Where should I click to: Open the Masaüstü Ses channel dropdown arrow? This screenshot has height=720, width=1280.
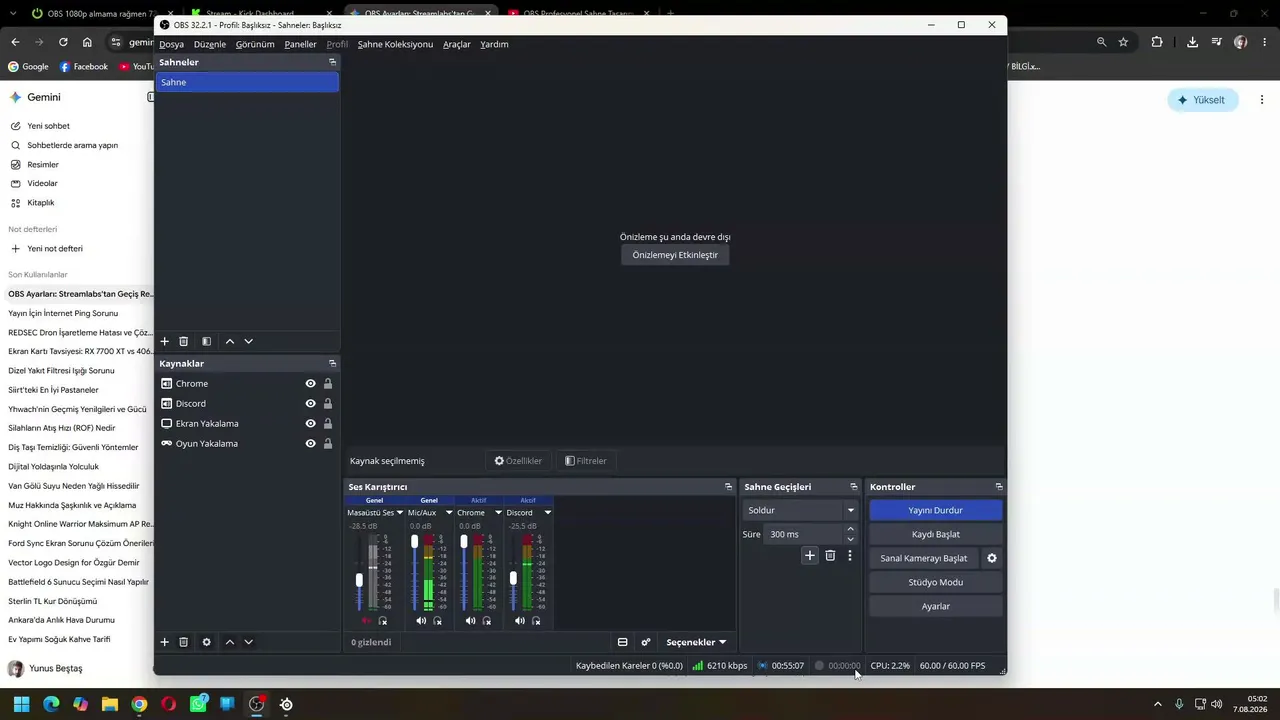pyautogui.click(x=399, y=513)
